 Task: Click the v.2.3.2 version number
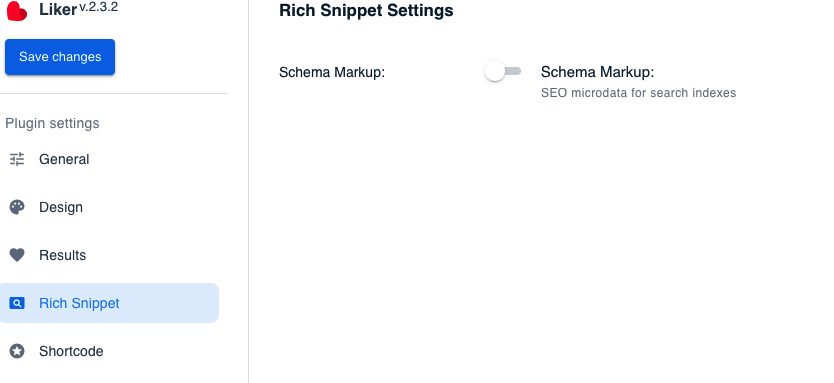[98, 7]
